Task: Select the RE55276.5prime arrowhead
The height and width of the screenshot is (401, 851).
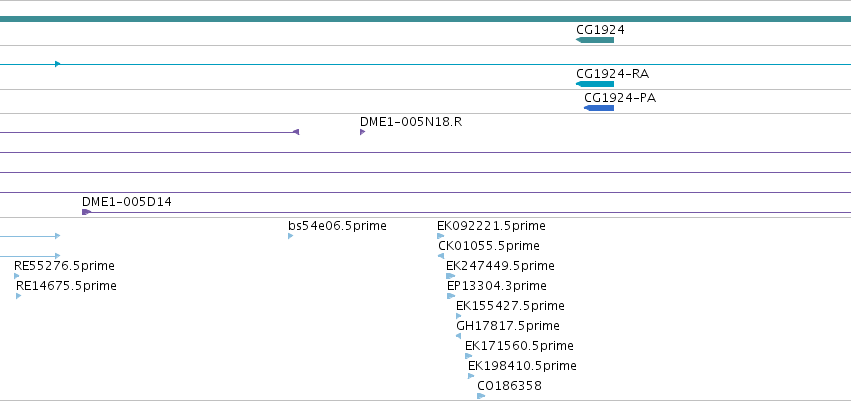Action: click(x=17, y=276)
